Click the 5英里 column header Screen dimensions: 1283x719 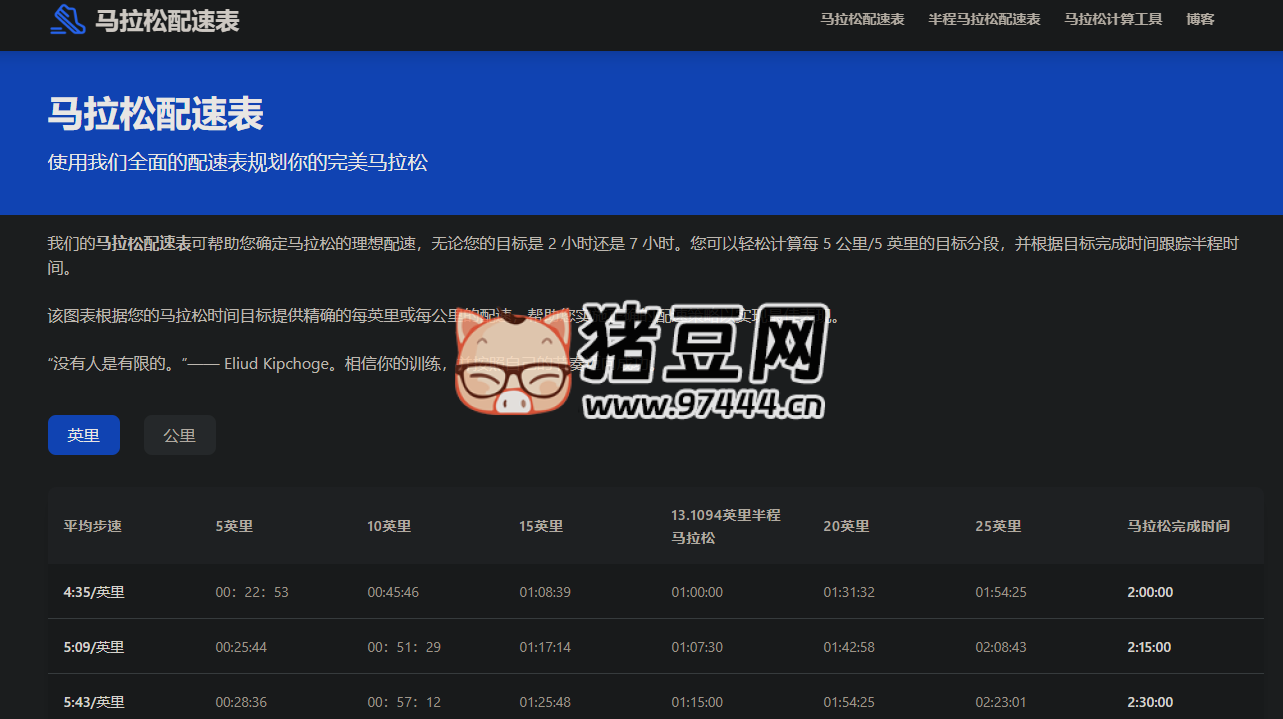(234, 525)
